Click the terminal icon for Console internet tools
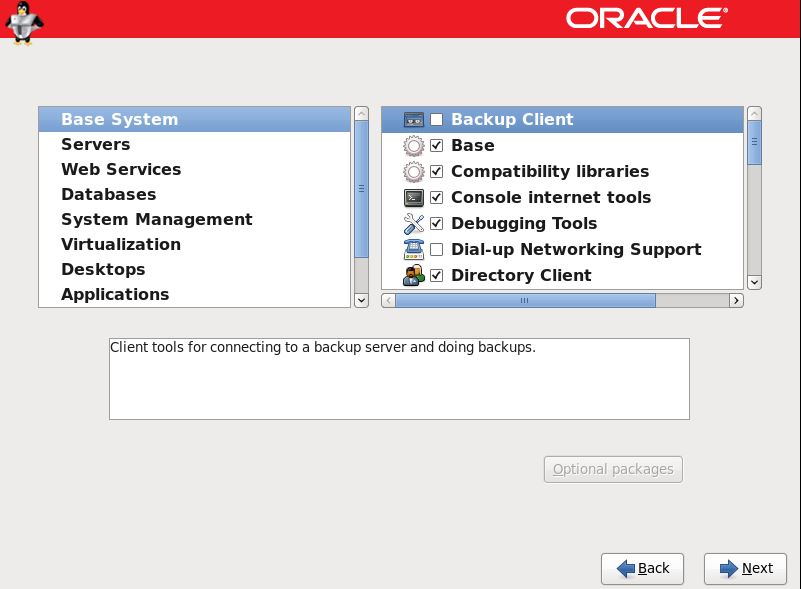This screenshot has height=589, width=801. click(x=413, y=198)
